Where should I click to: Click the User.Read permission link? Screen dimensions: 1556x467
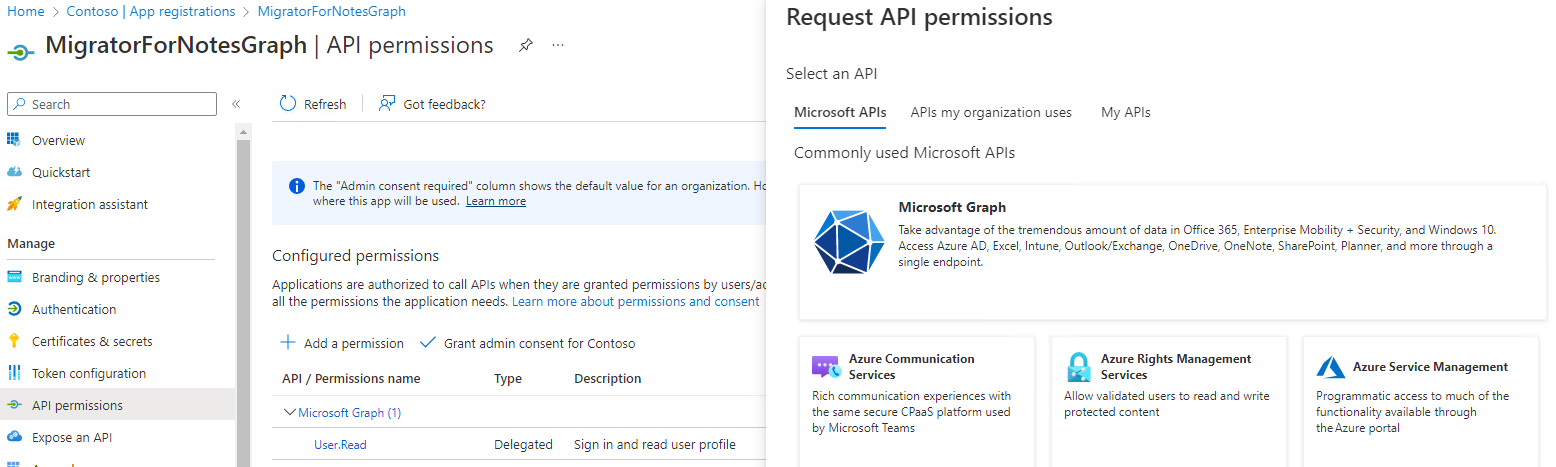[340, 444]
